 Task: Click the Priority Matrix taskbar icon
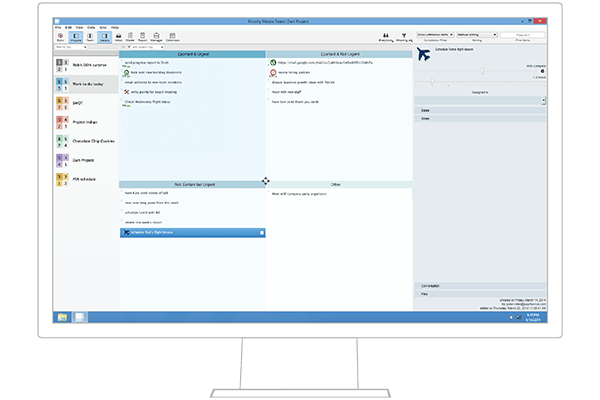point(80,317)
